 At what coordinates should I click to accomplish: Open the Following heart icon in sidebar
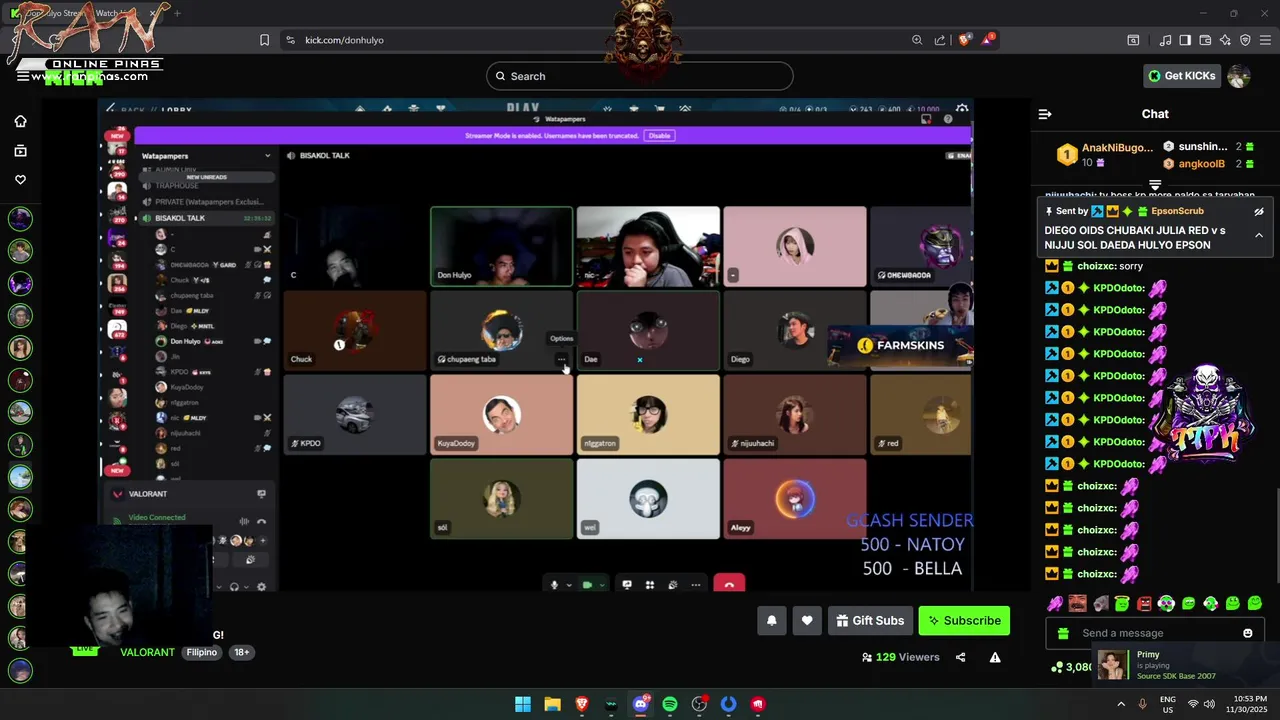[x=20, y=180]
